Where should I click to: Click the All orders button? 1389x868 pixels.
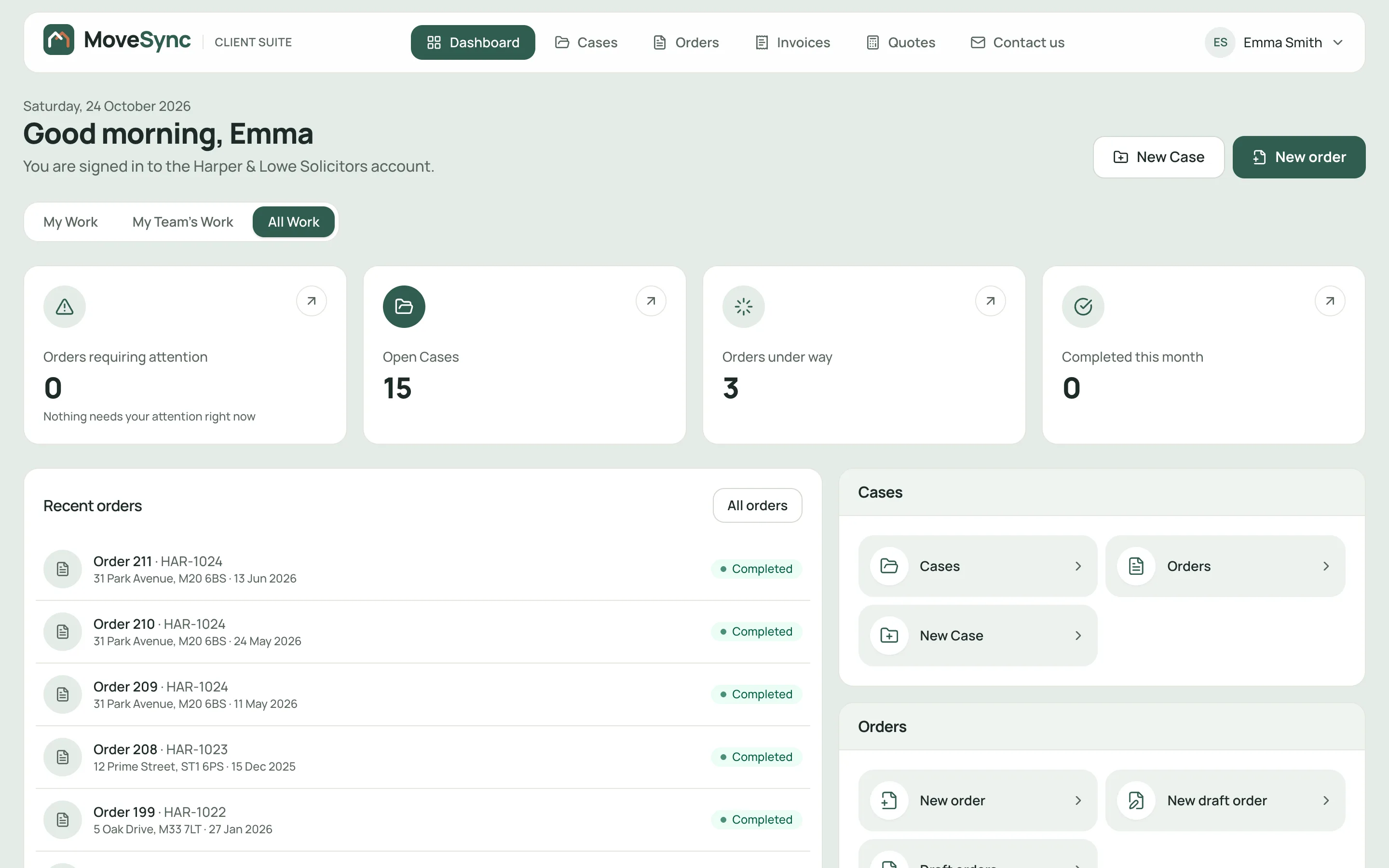coord(757,505)
